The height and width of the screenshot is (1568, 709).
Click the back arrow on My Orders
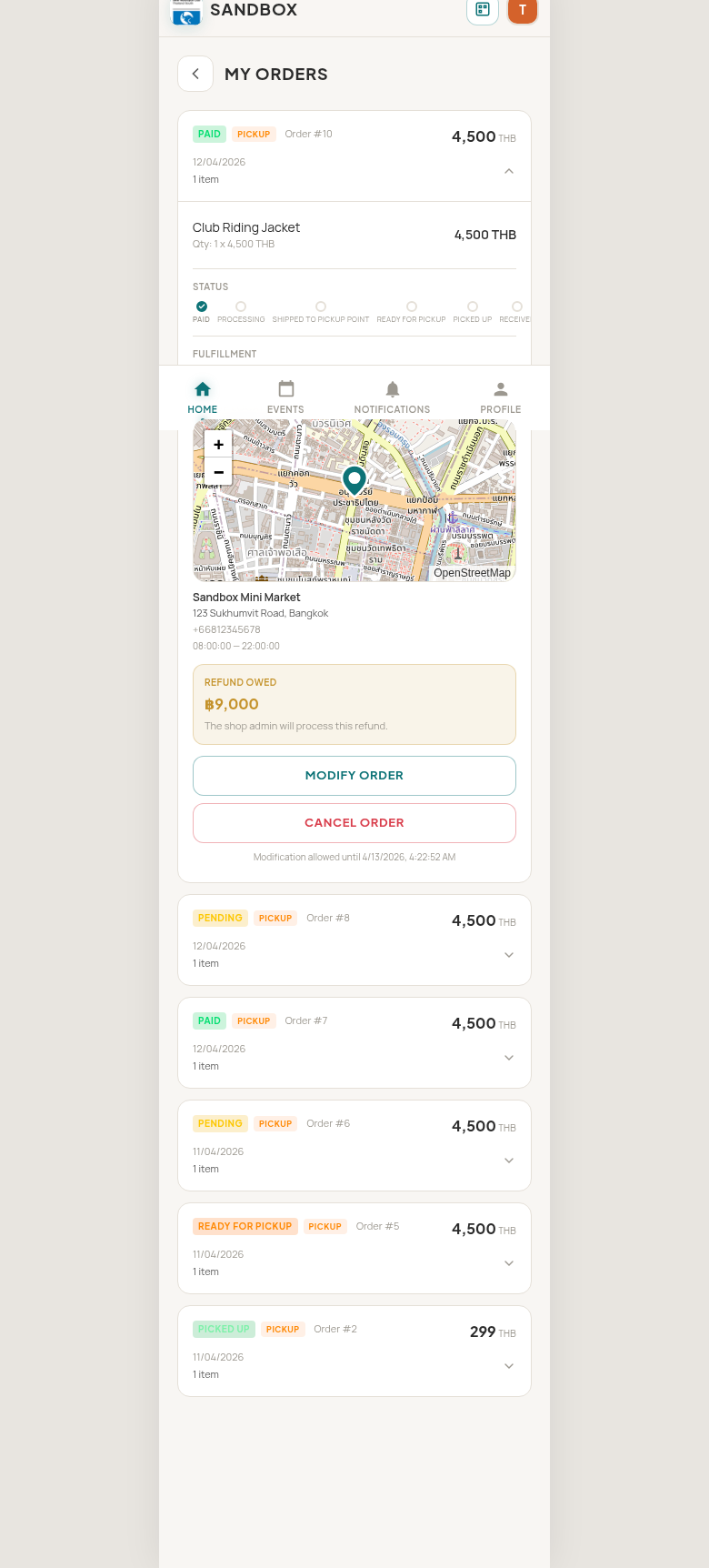click(x=195, y=74)
